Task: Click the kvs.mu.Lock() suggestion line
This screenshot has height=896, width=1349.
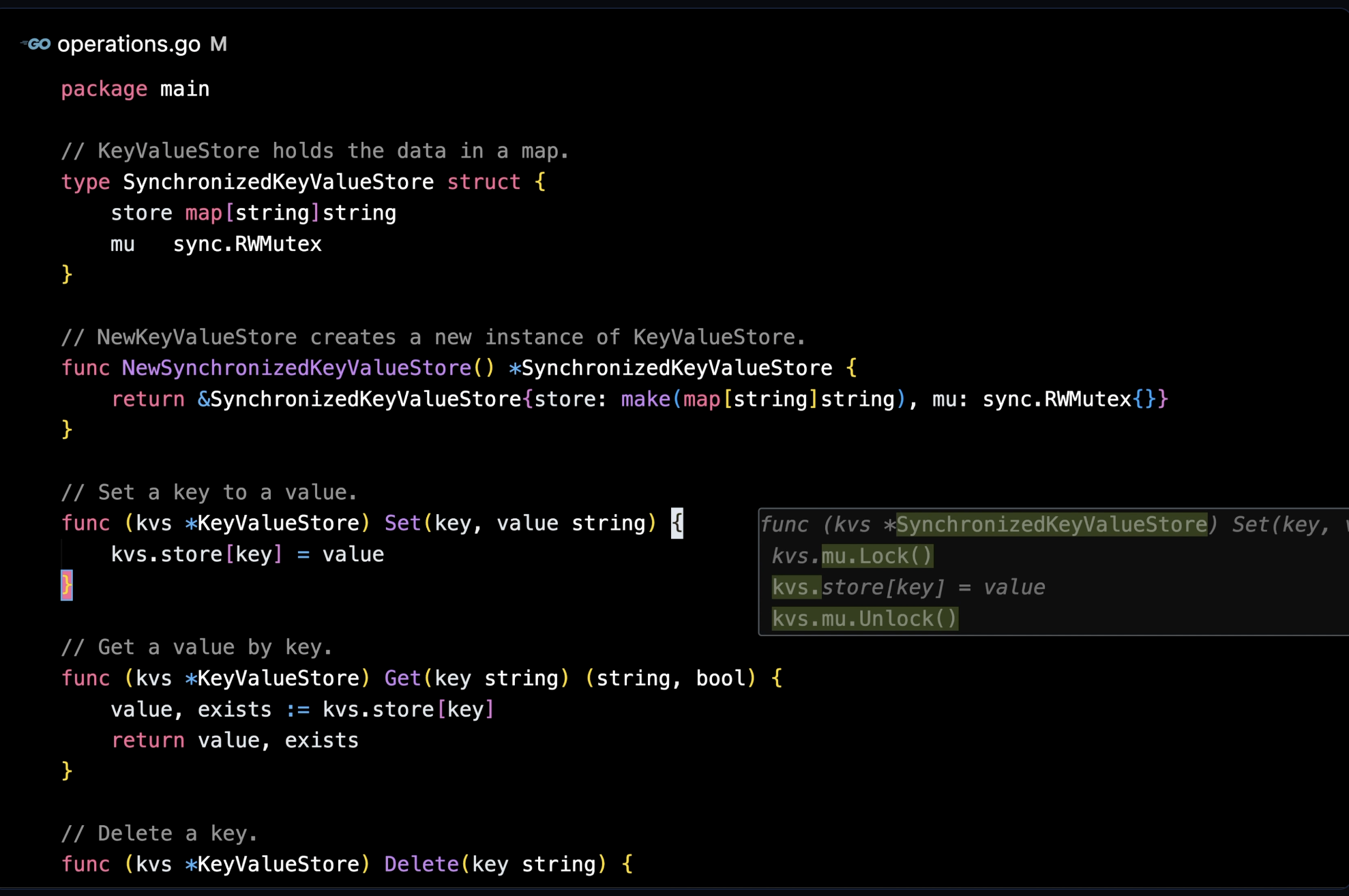Action: click(x=852, y=556)
